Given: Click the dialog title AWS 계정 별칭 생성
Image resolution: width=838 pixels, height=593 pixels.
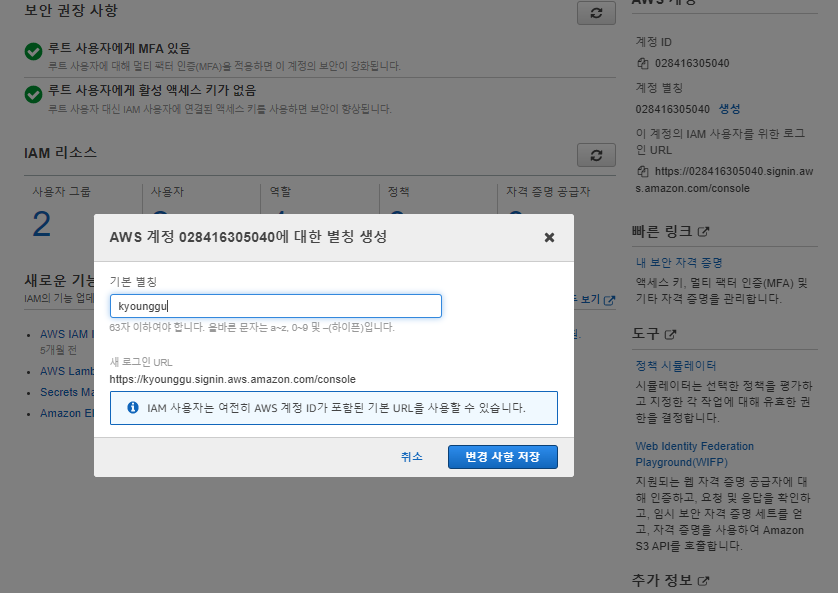Looking at the screenshot, I should pyautogui.click(x=248, y=237).
